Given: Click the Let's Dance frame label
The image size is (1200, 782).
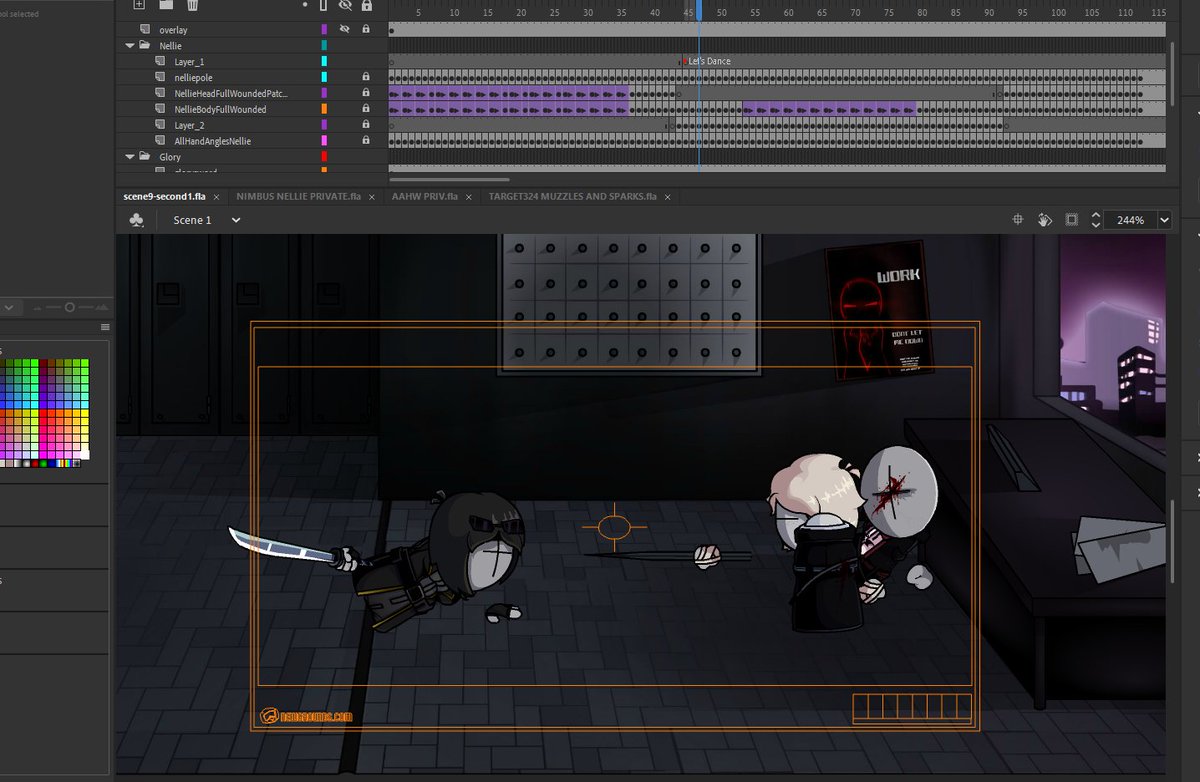Looking at the screenshot, I should coord(709,61).
